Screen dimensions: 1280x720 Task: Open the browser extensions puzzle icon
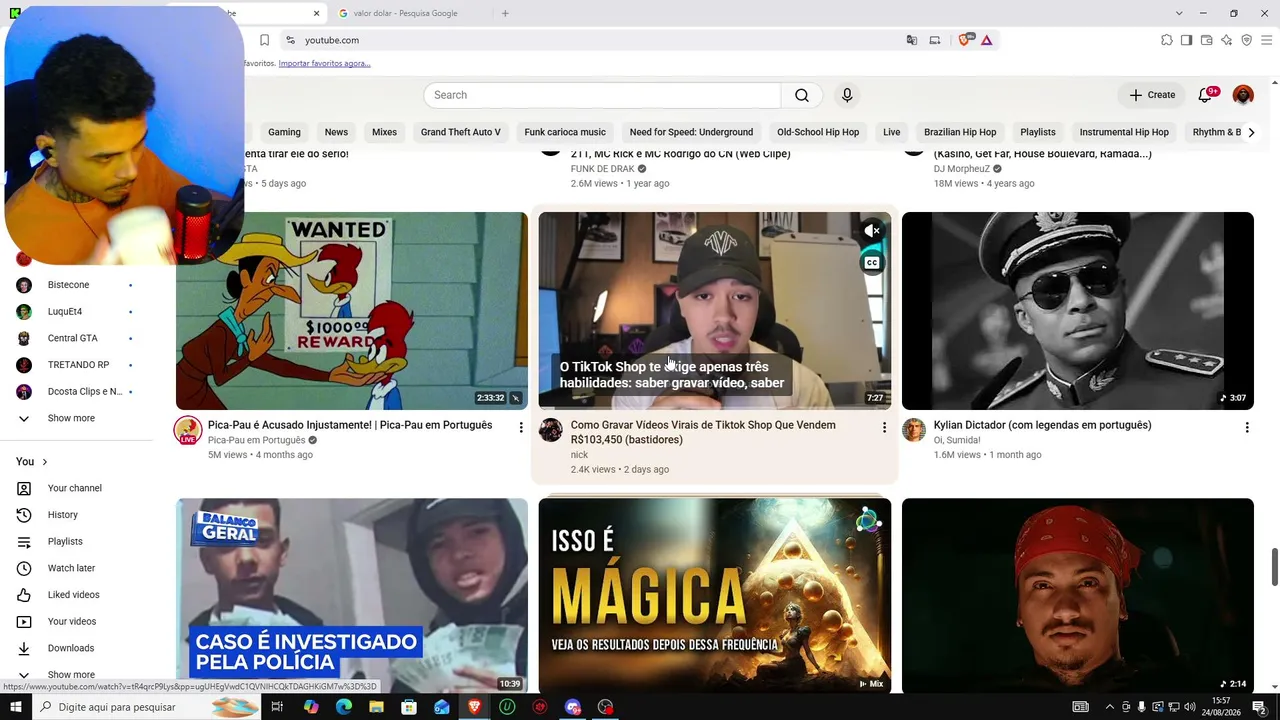[x=1166, y=40]
